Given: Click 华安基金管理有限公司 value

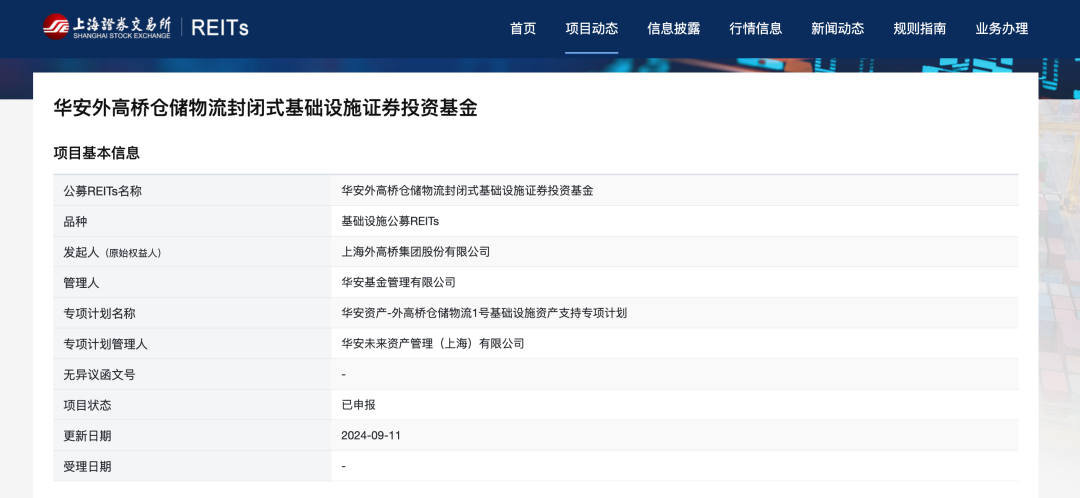Looking at the screenshot, I should (x=398, y=282).
